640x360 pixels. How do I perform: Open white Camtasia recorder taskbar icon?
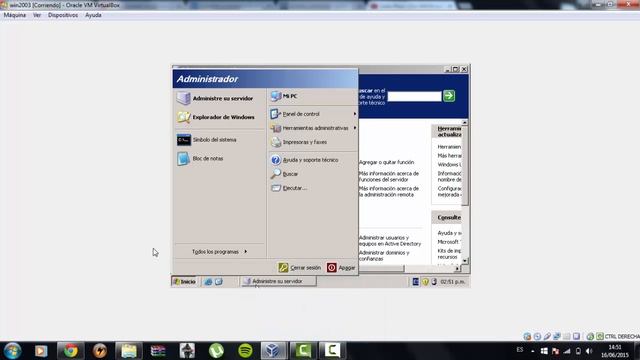[332, 351]
